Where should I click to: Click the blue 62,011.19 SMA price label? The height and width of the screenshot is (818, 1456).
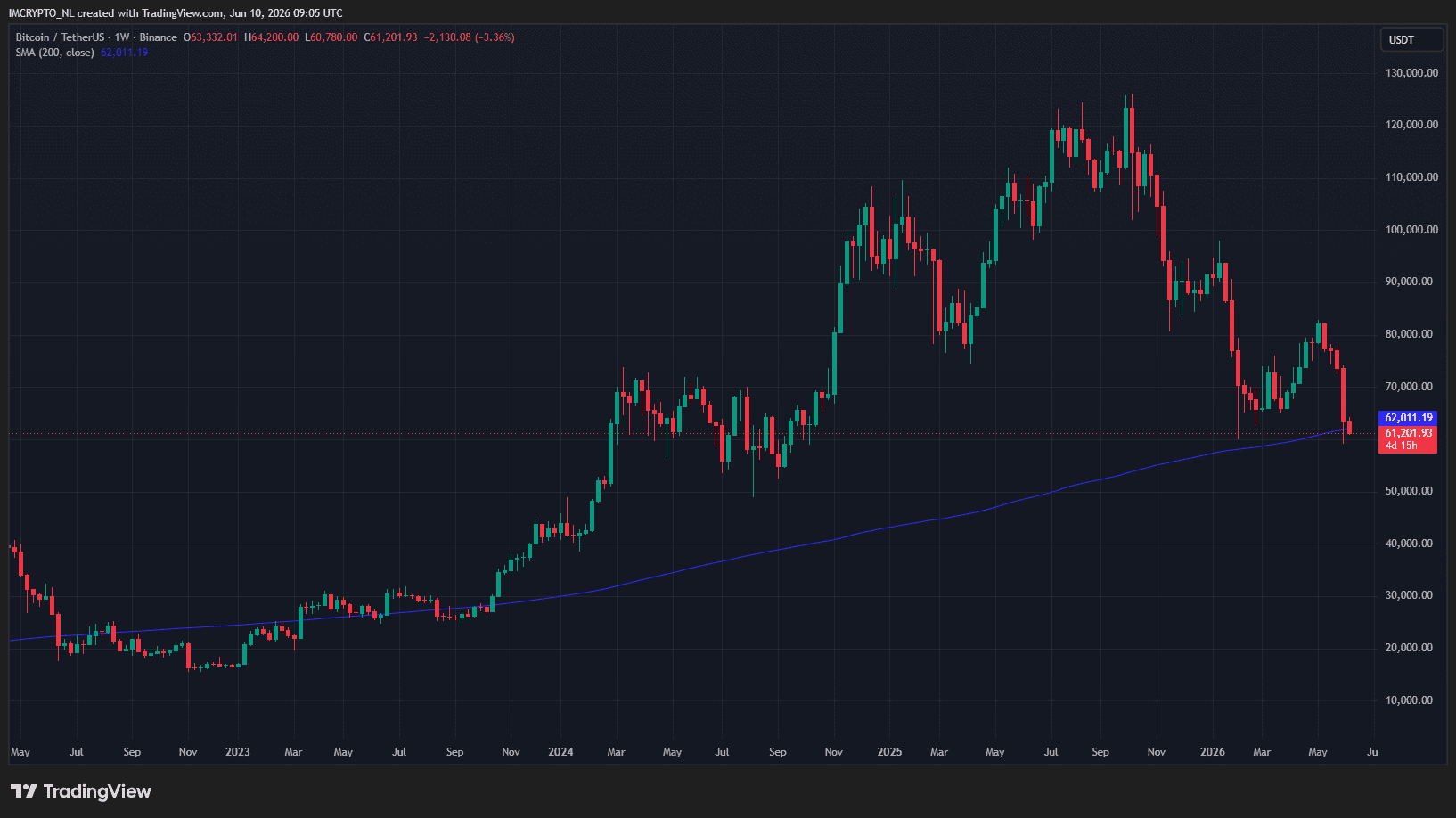1408,417
